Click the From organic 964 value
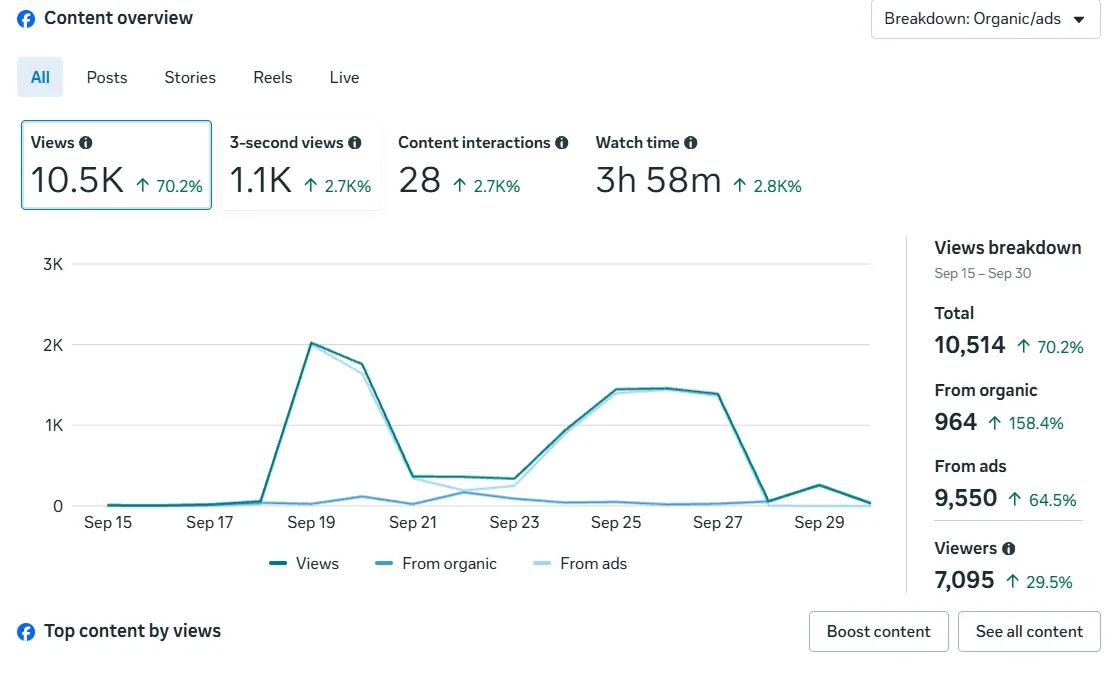This screenshot has width=1112, height=673. coord(955,422)
